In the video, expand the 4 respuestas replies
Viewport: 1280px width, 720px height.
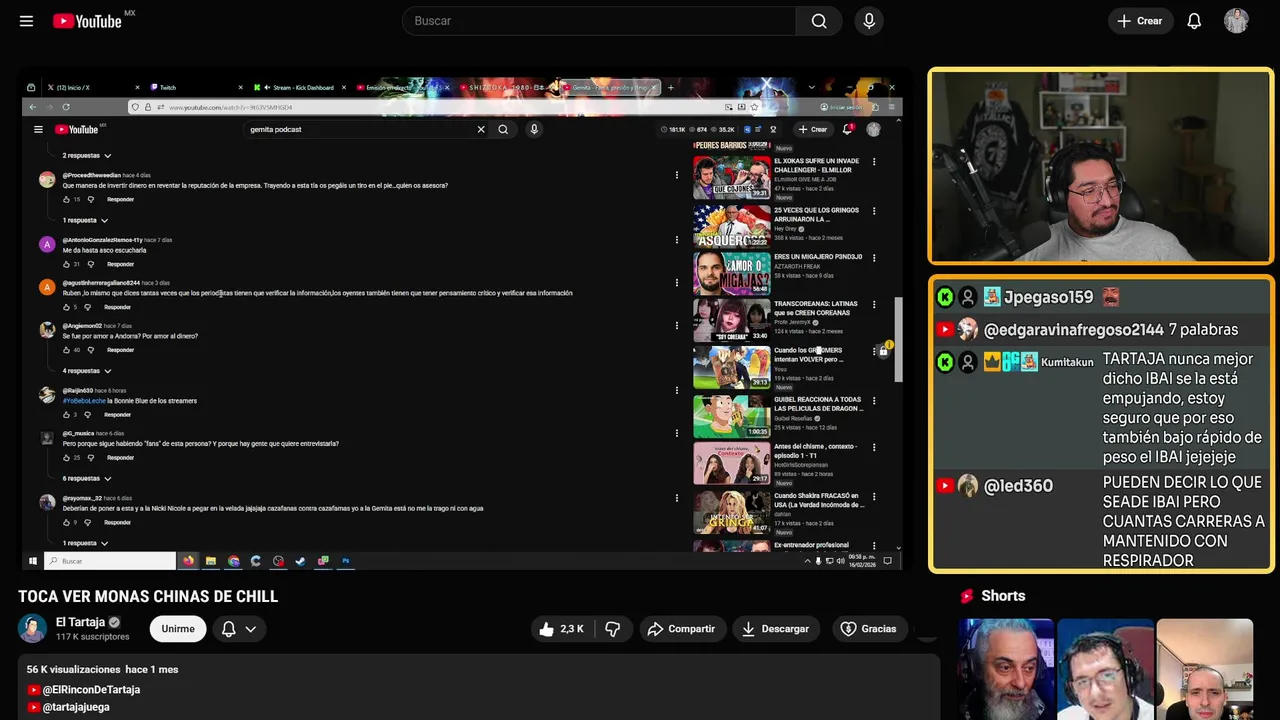87,371
